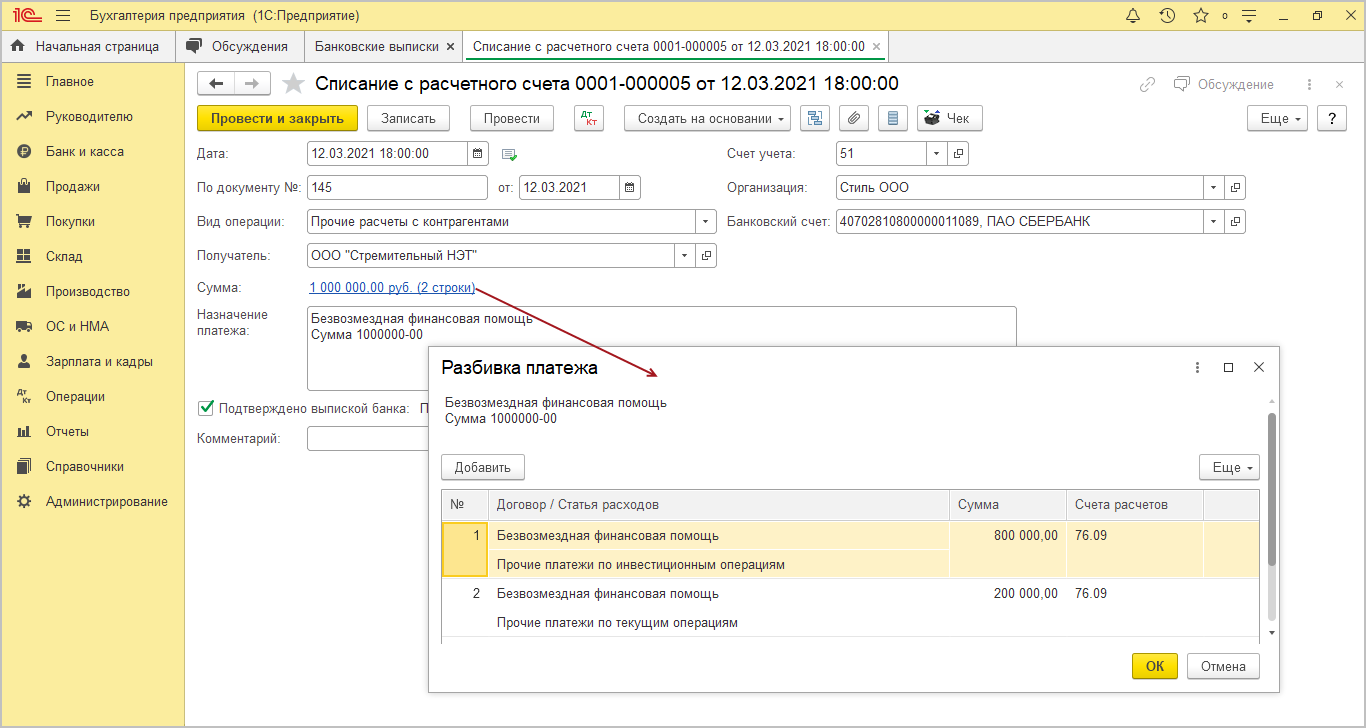Viewport: 1366px width, 728px height.
Task: Click the Разбивка платежа vertical scrollbar
Action: [1271, 490]
